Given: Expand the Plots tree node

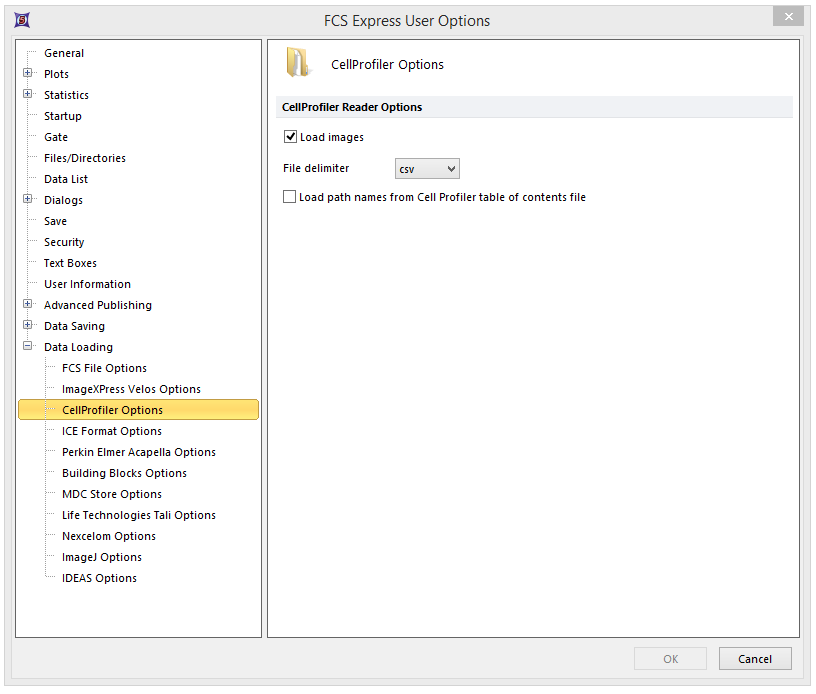Looking at the screenshot, I should tap(28, 74).
